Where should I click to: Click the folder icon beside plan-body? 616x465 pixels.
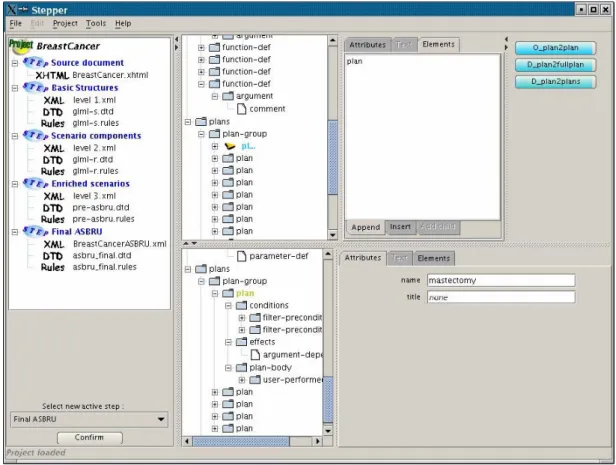point(241,368)
